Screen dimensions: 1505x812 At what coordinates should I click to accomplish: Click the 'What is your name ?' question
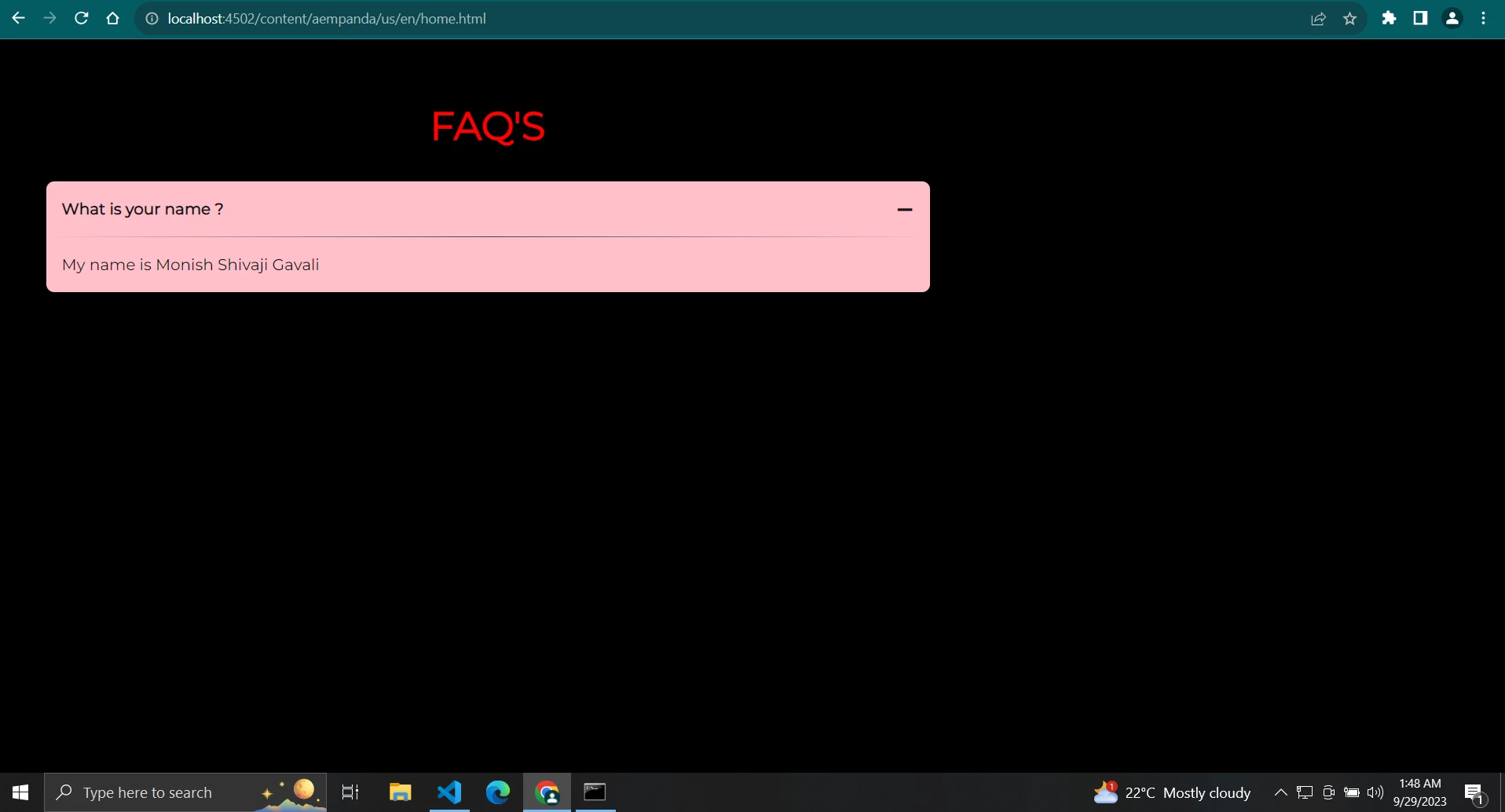coord(142,209)
